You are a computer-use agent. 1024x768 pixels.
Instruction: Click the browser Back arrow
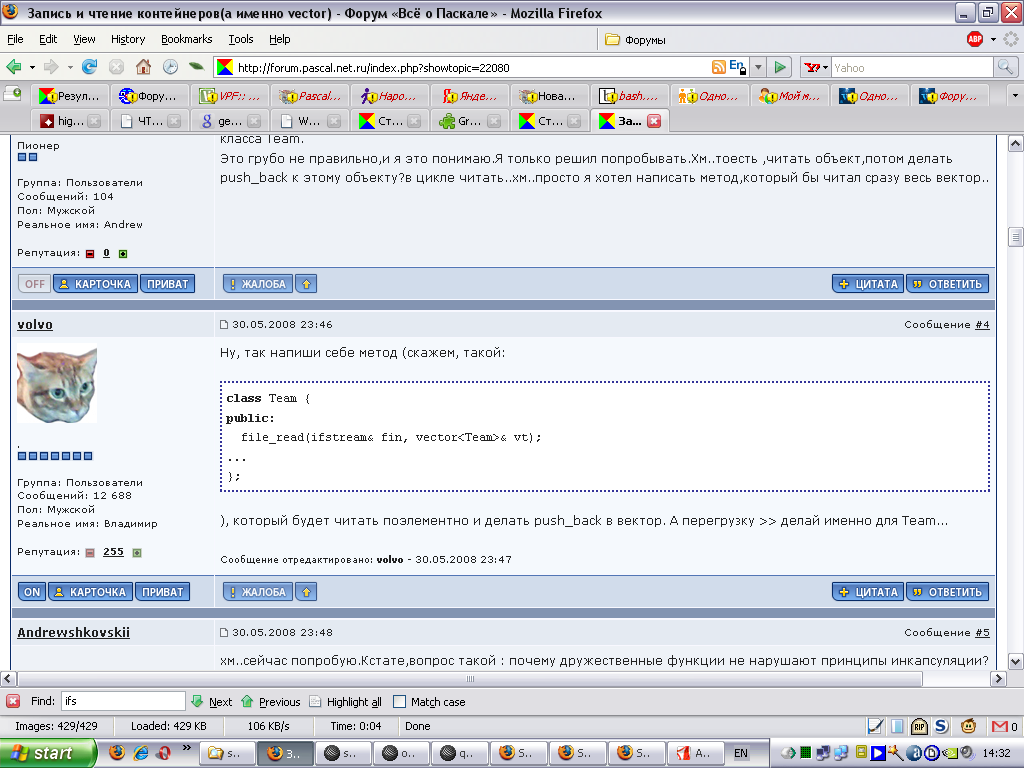coord(14,67)
